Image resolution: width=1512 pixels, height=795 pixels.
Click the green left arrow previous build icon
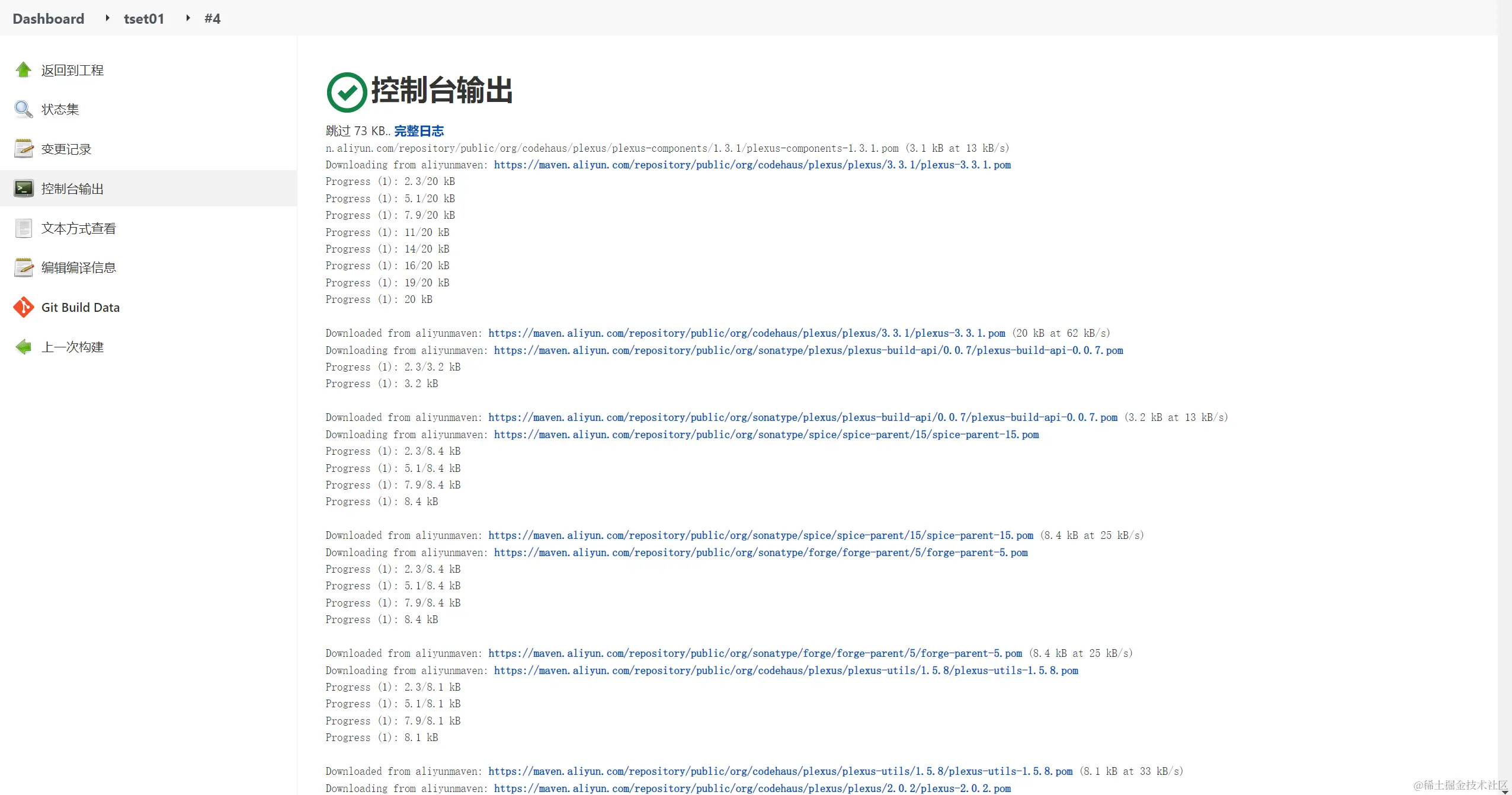(24, 347)
